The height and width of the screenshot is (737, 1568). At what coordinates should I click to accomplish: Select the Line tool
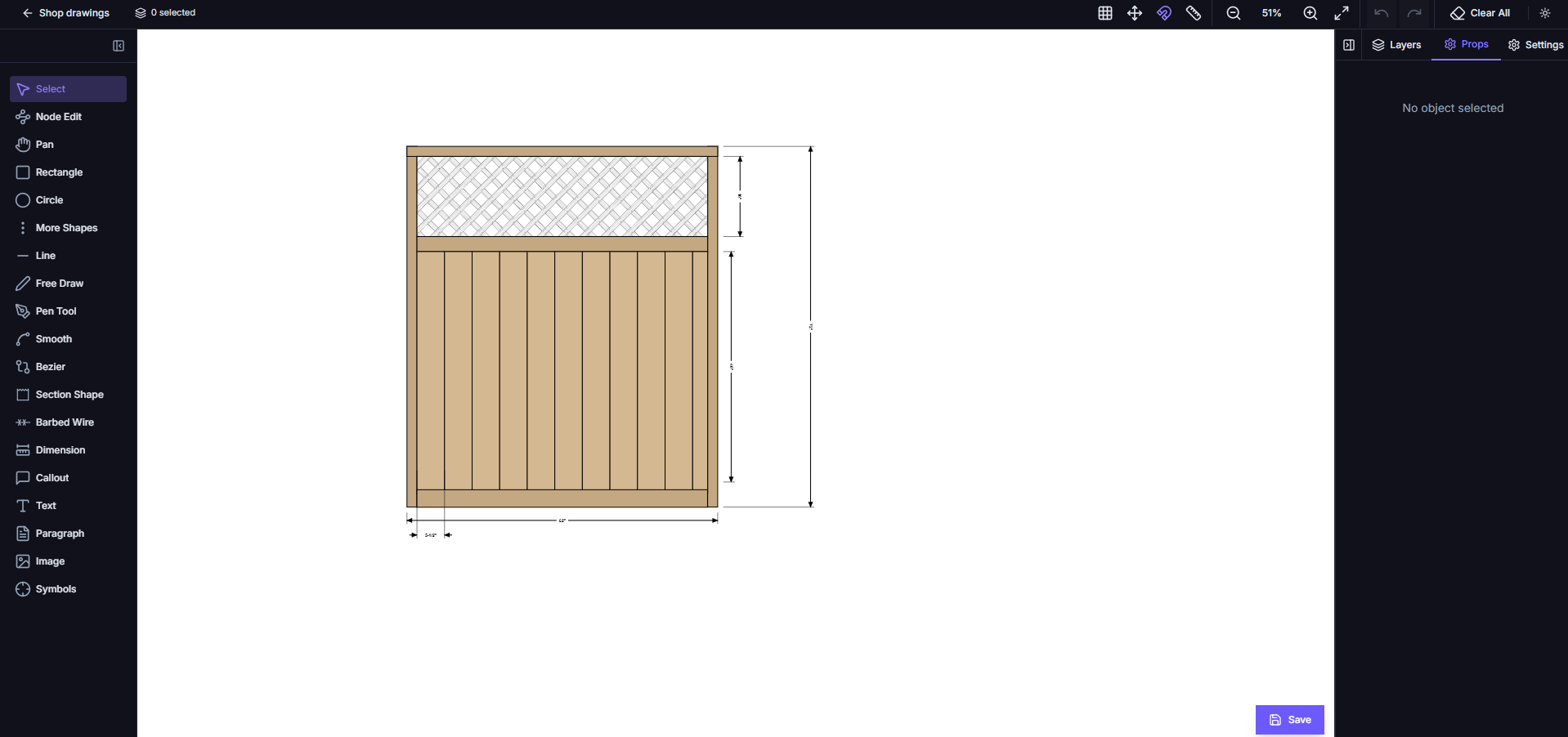coord(68,256)
